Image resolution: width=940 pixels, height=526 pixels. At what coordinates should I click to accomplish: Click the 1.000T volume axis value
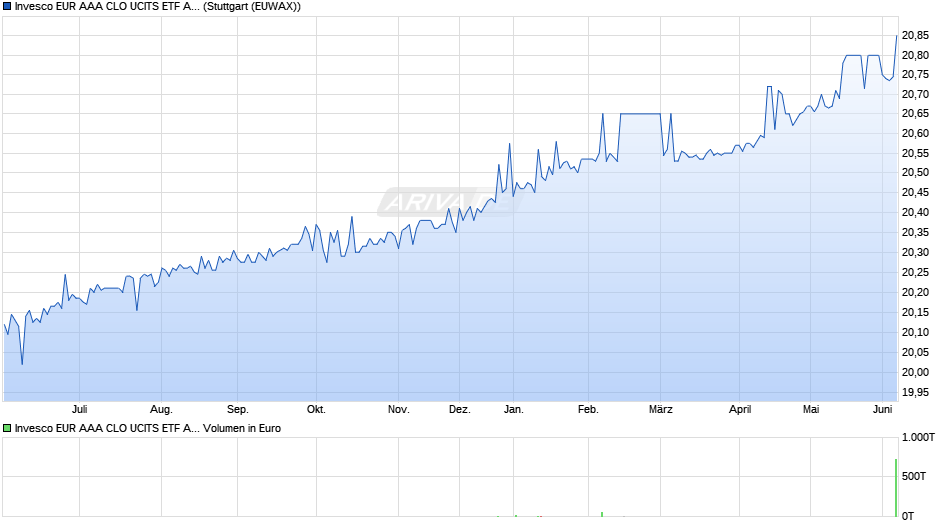click(x=918, y=438)
